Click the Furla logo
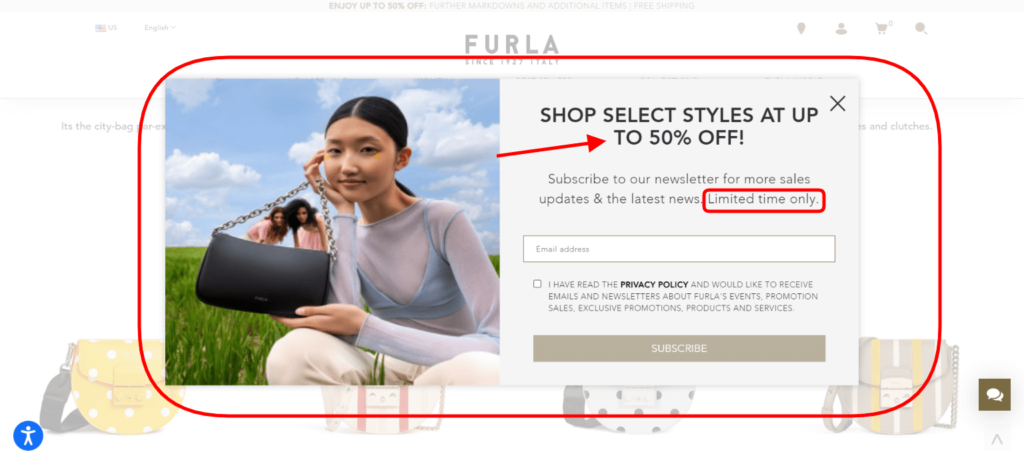This screenshot has height=464, width=1024. 512,49
